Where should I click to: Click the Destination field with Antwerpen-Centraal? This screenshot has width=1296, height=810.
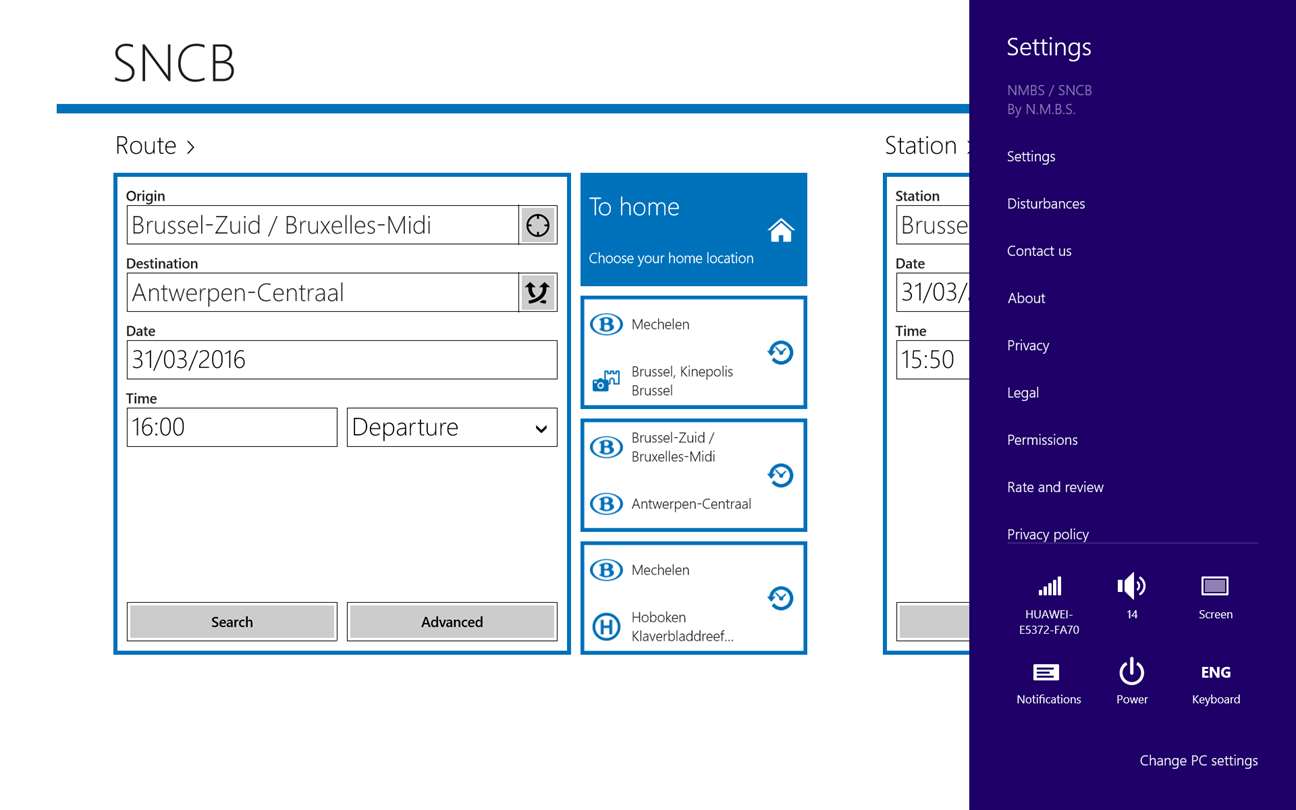(323, 292)
